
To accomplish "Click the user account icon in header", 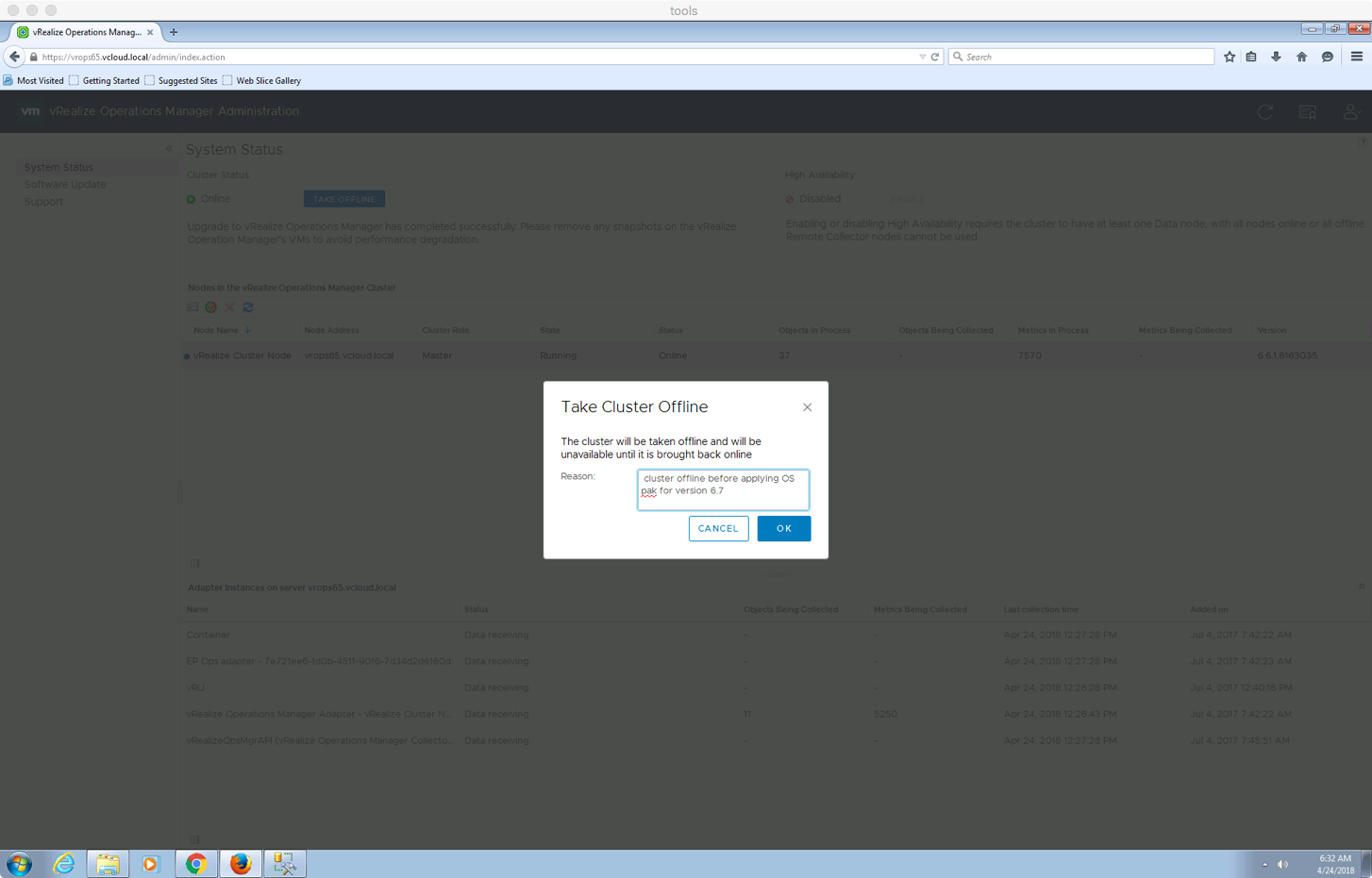I will [x=1351, y=111].
